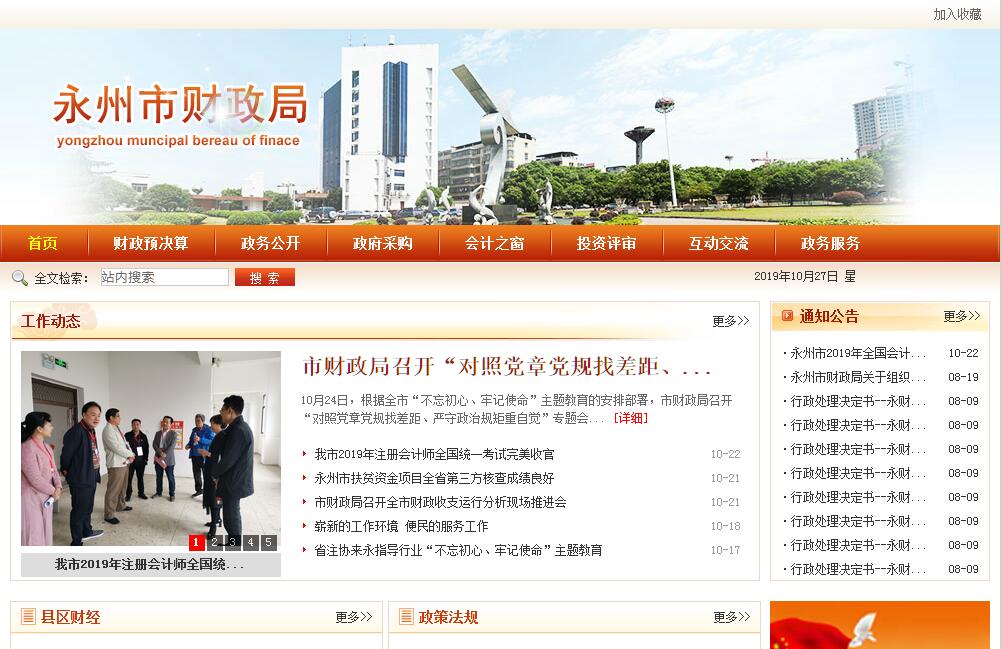The image size is (1002, 649).
Task: Switch to slideshow page 3
Action: coord(233,543)
